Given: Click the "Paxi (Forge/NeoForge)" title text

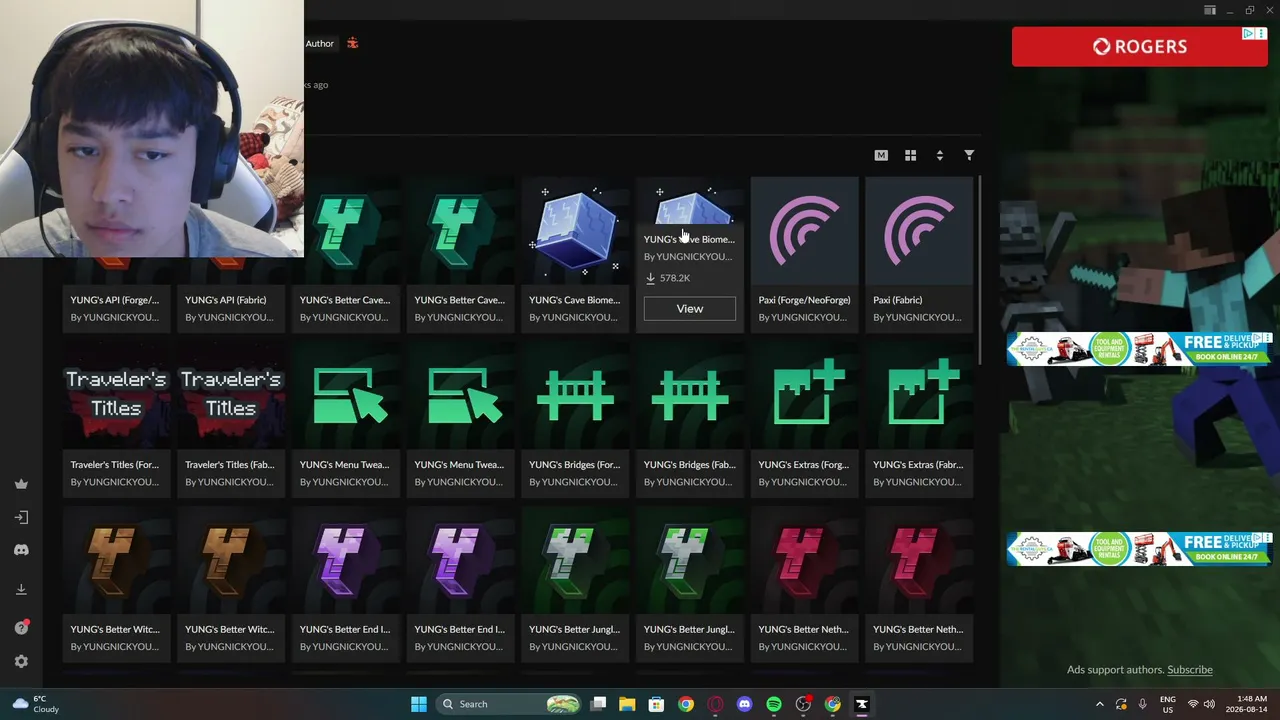Looking at the screenshot, I should tap(804, 300).
